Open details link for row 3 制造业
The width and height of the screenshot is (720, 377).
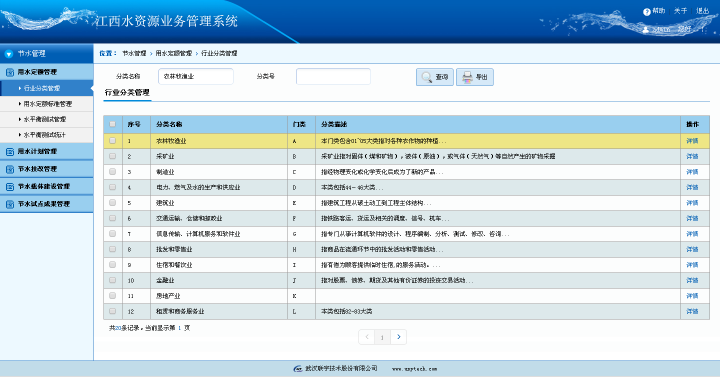[692, 172]
